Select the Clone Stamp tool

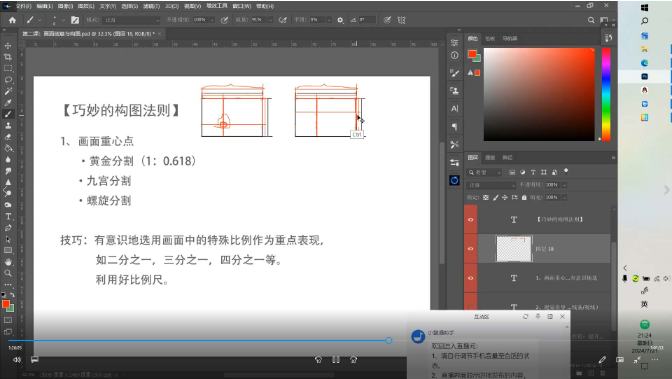[x=8, y=126]
